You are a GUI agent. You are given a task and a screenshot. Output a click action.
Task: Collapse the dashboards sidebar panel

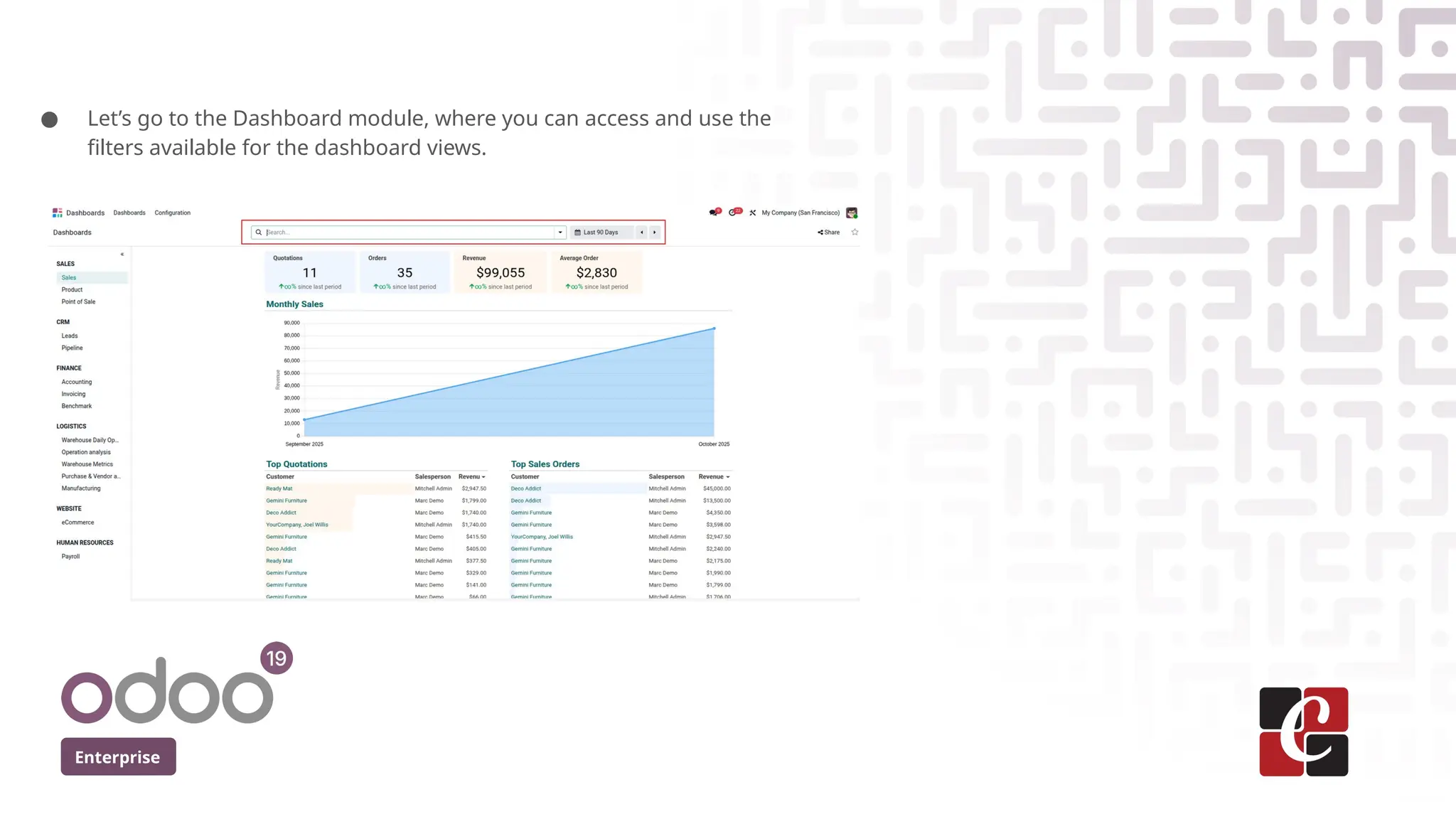point(122,254)
